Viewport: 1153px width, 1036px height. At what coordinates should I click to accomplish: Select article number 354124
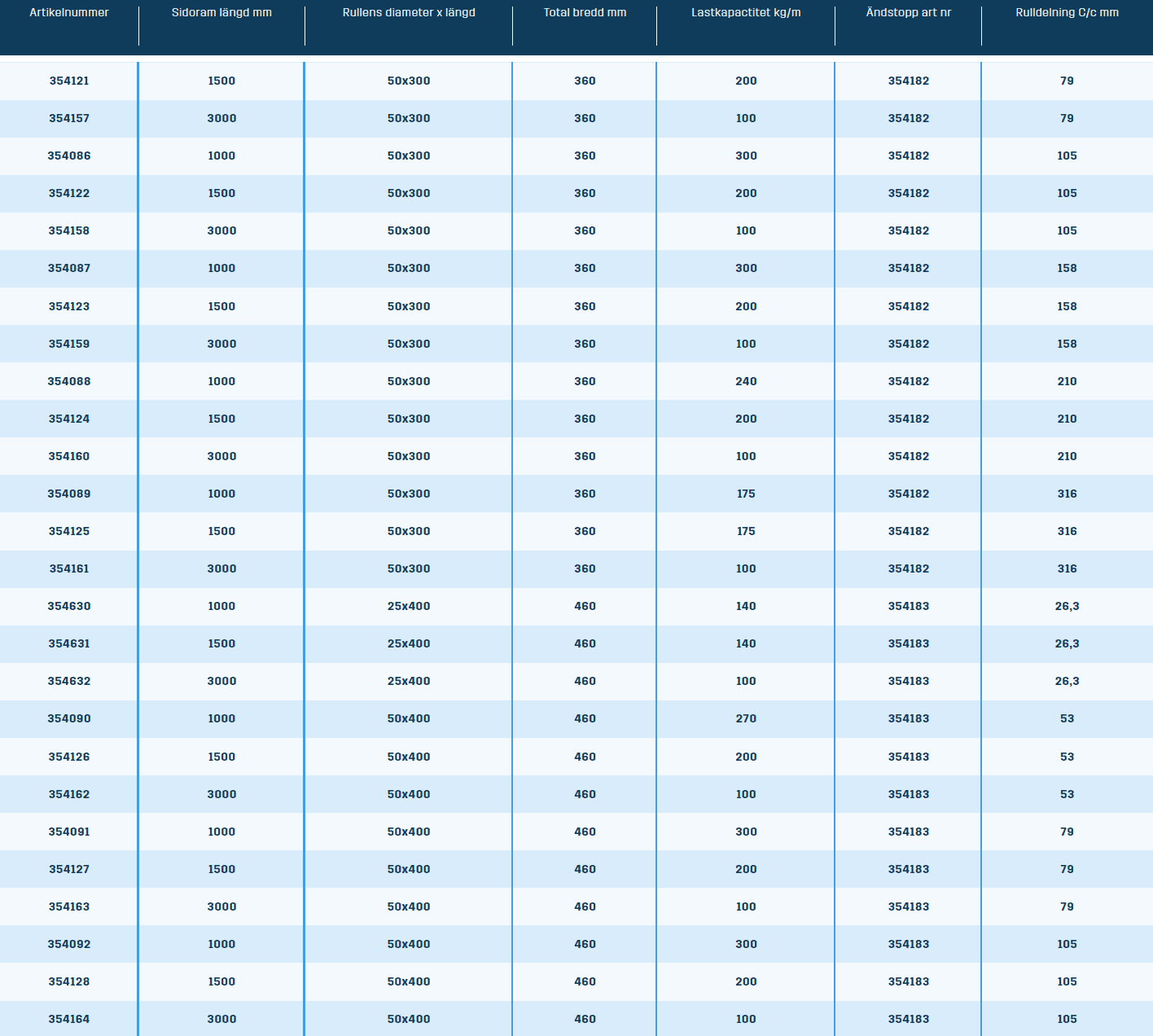tap(69, 419)
